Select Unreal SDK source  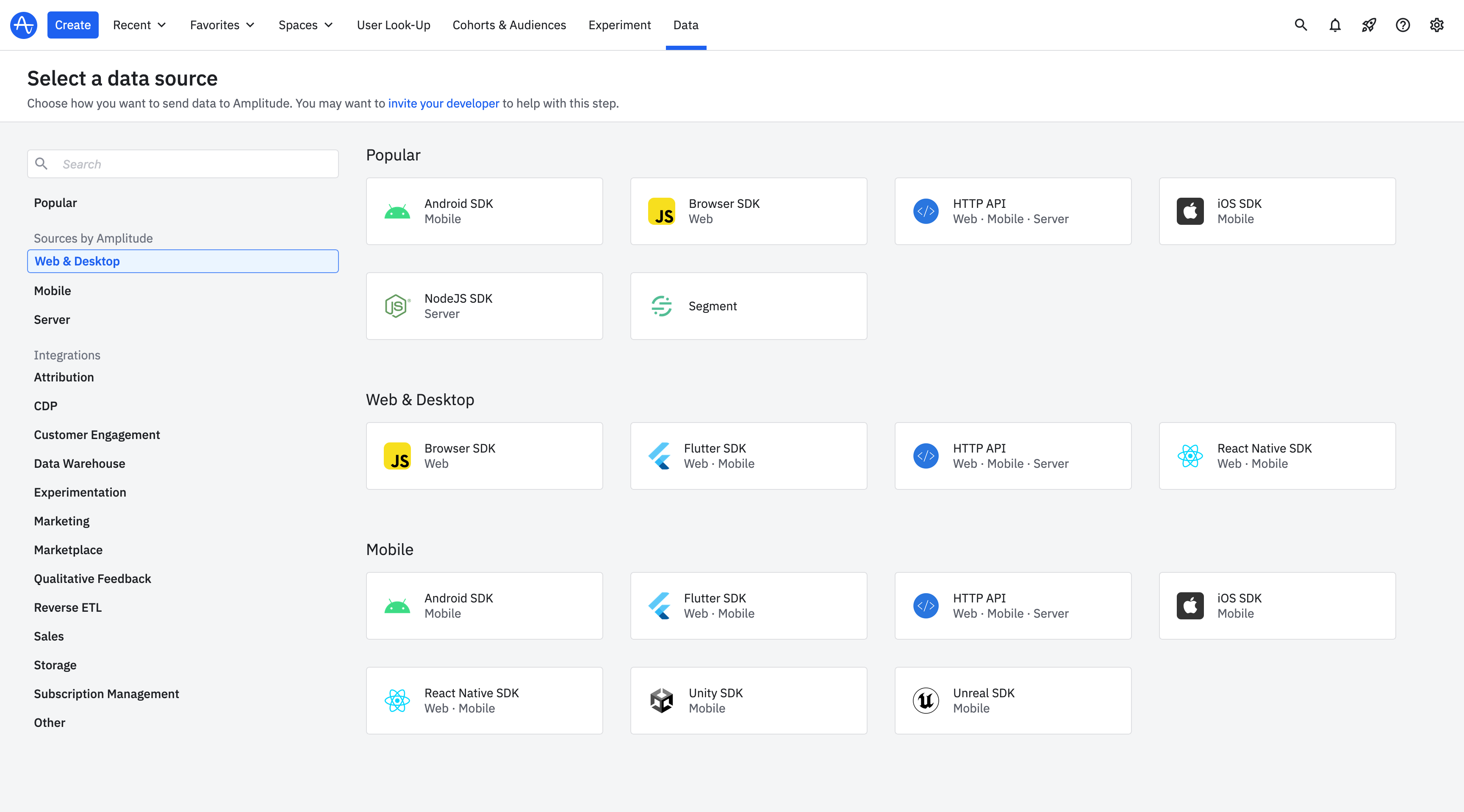pos(1013,700)
